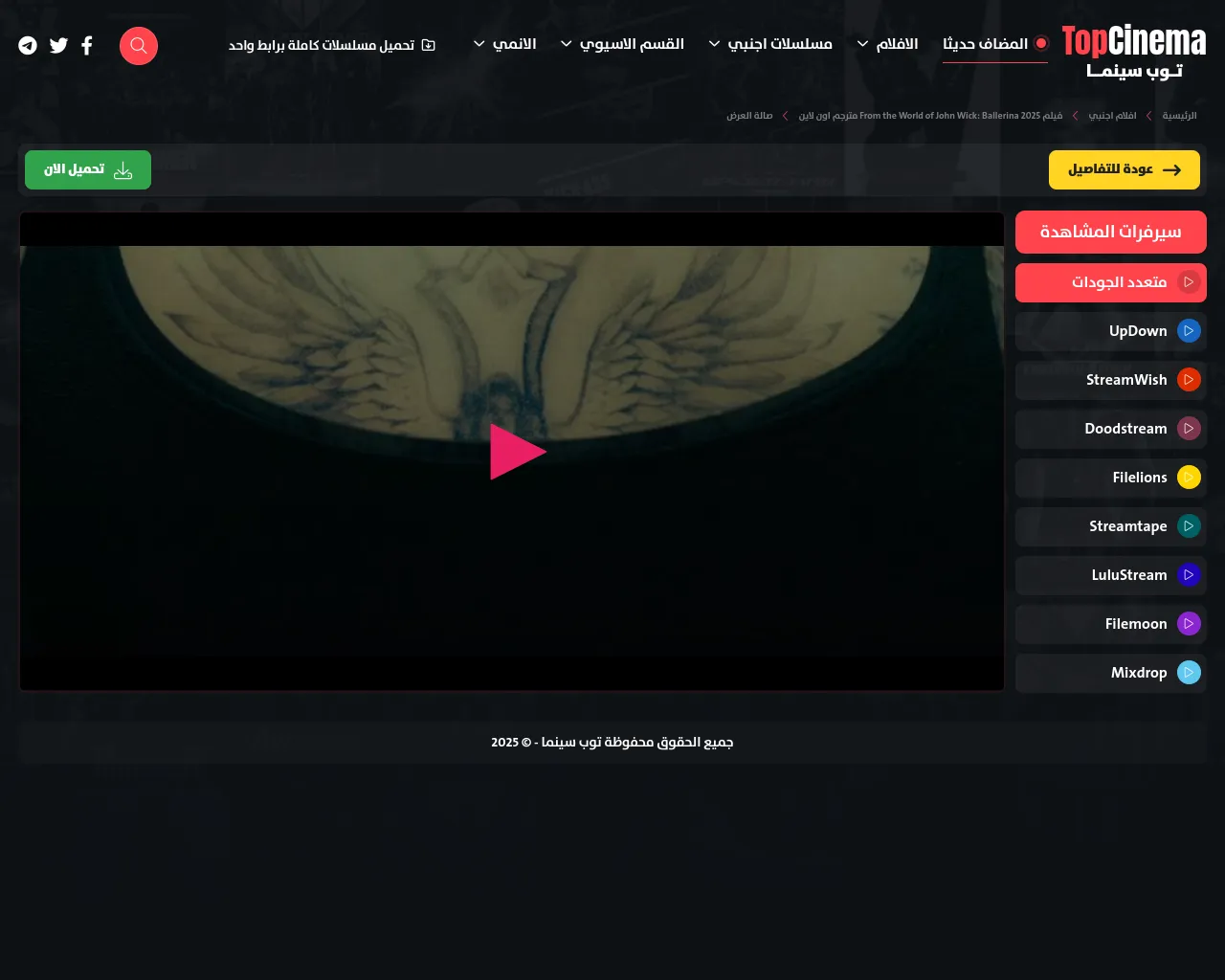The width and height of the screenshot is (1225, 980).
Task: Visit the Telegram channel icon
Action: tap(28, 46)
